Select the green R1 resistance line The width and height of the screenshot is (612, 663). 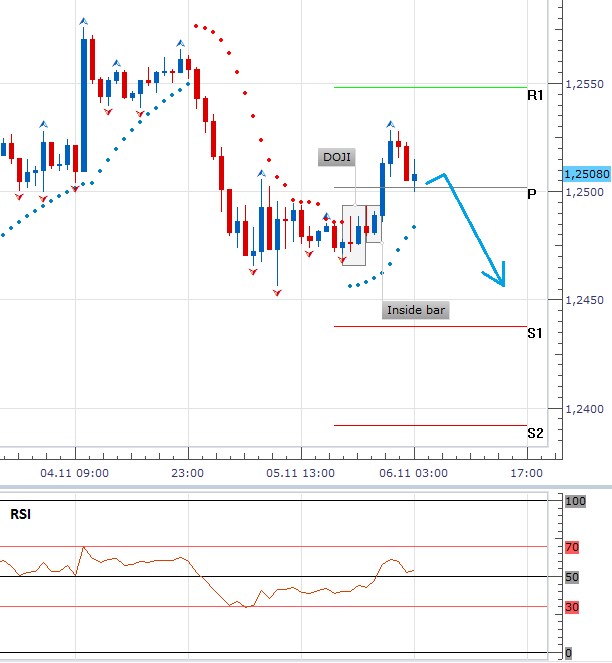click(x=430, y=87)
